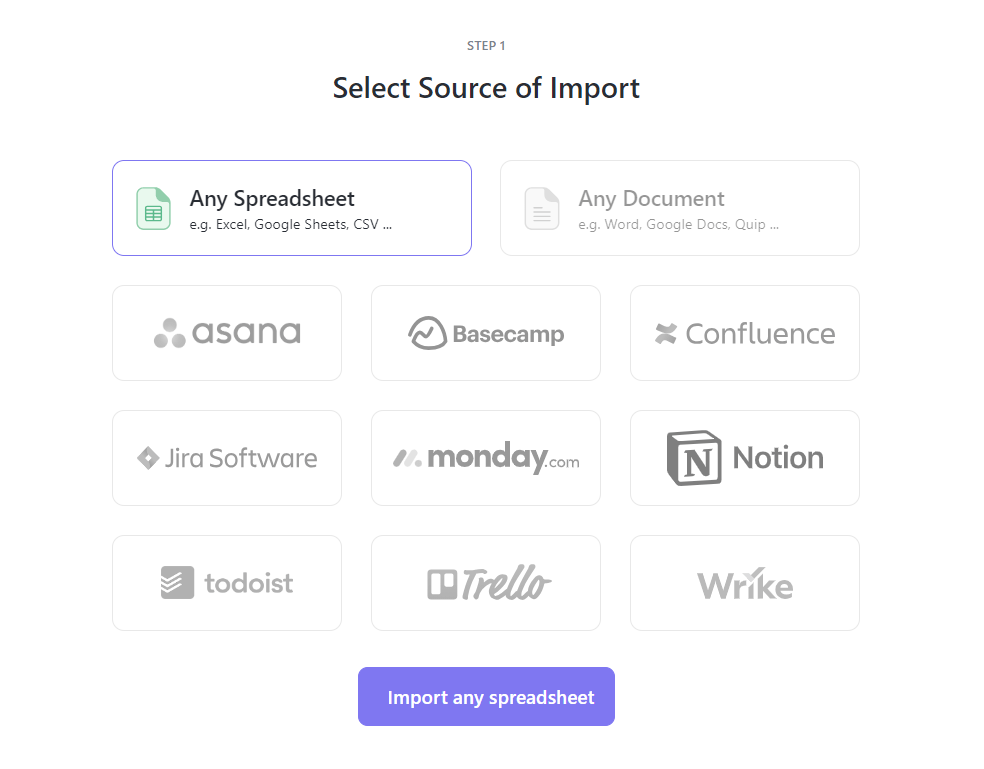Viewport: 984px width, 769px height.
Task: Select the Asana import source icon
Action: click(170, 331)
